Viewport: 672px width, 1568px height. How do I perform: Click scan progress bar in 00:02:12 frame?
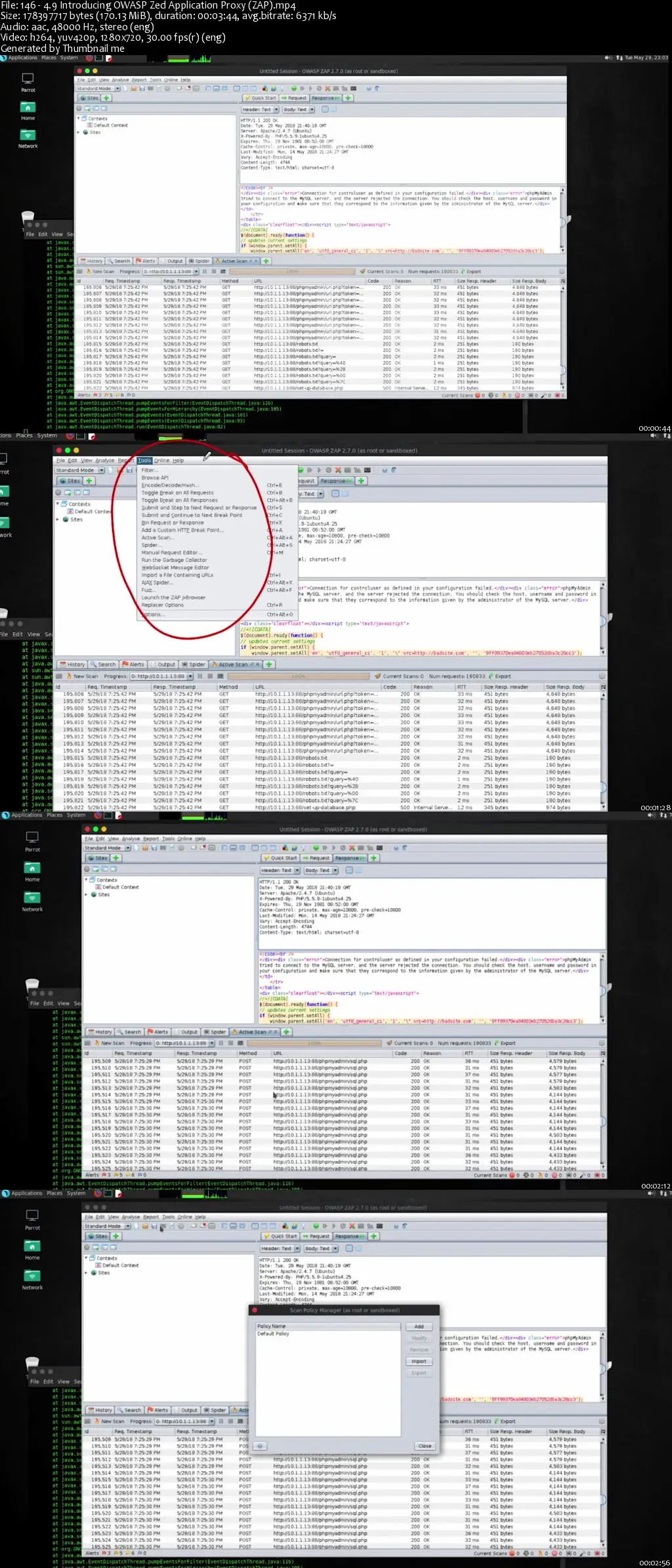coord(314,1043)
